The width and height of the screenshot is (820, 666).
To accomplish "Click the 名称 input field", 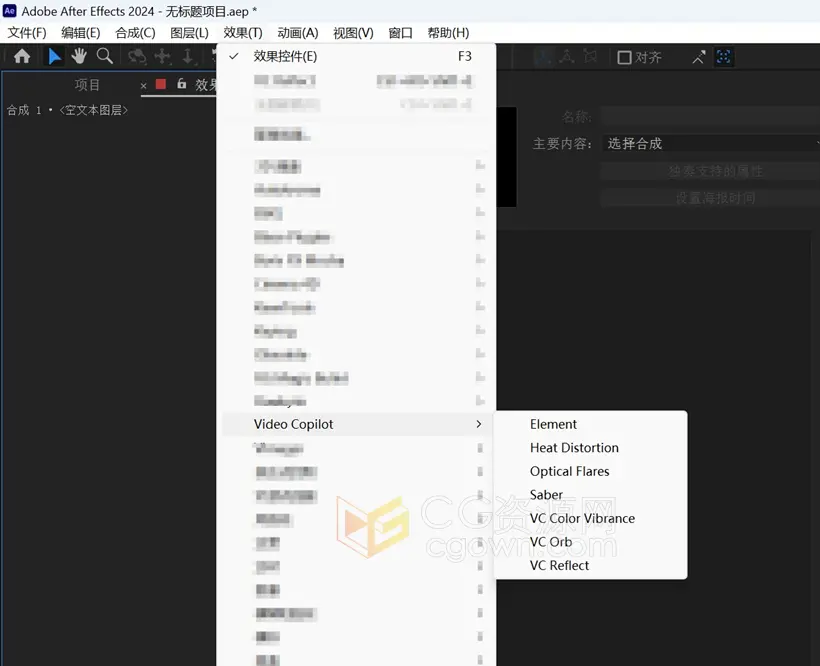I will (x=711, y=116).
